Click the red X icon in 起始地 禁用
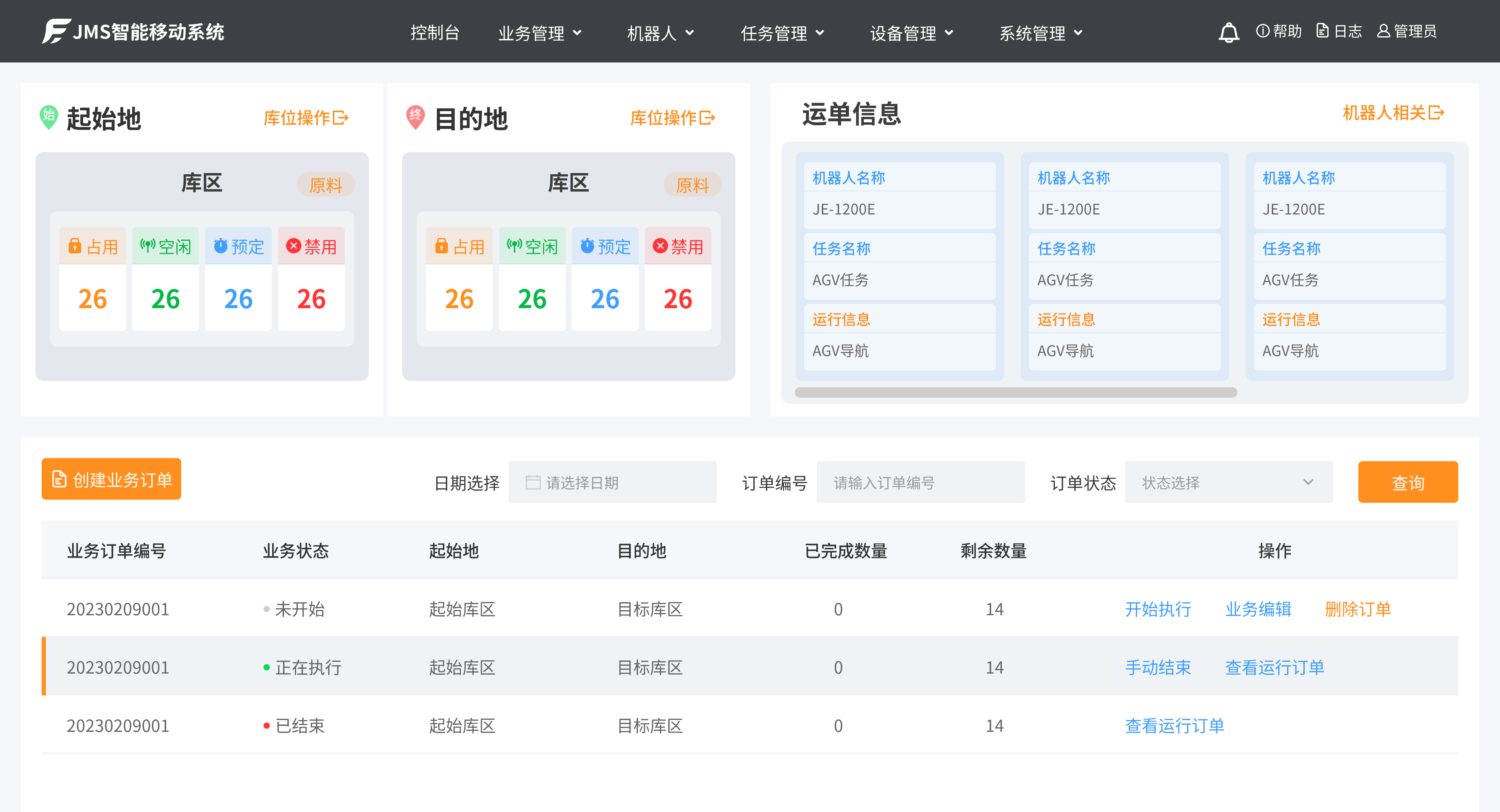 293,246
